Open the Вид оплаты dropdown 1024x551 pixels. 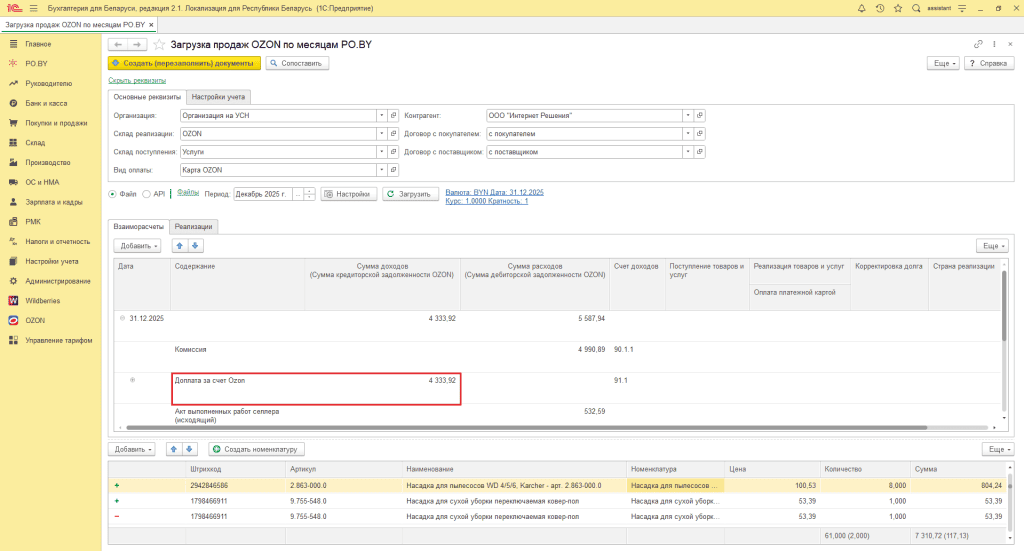coord(381,170)
